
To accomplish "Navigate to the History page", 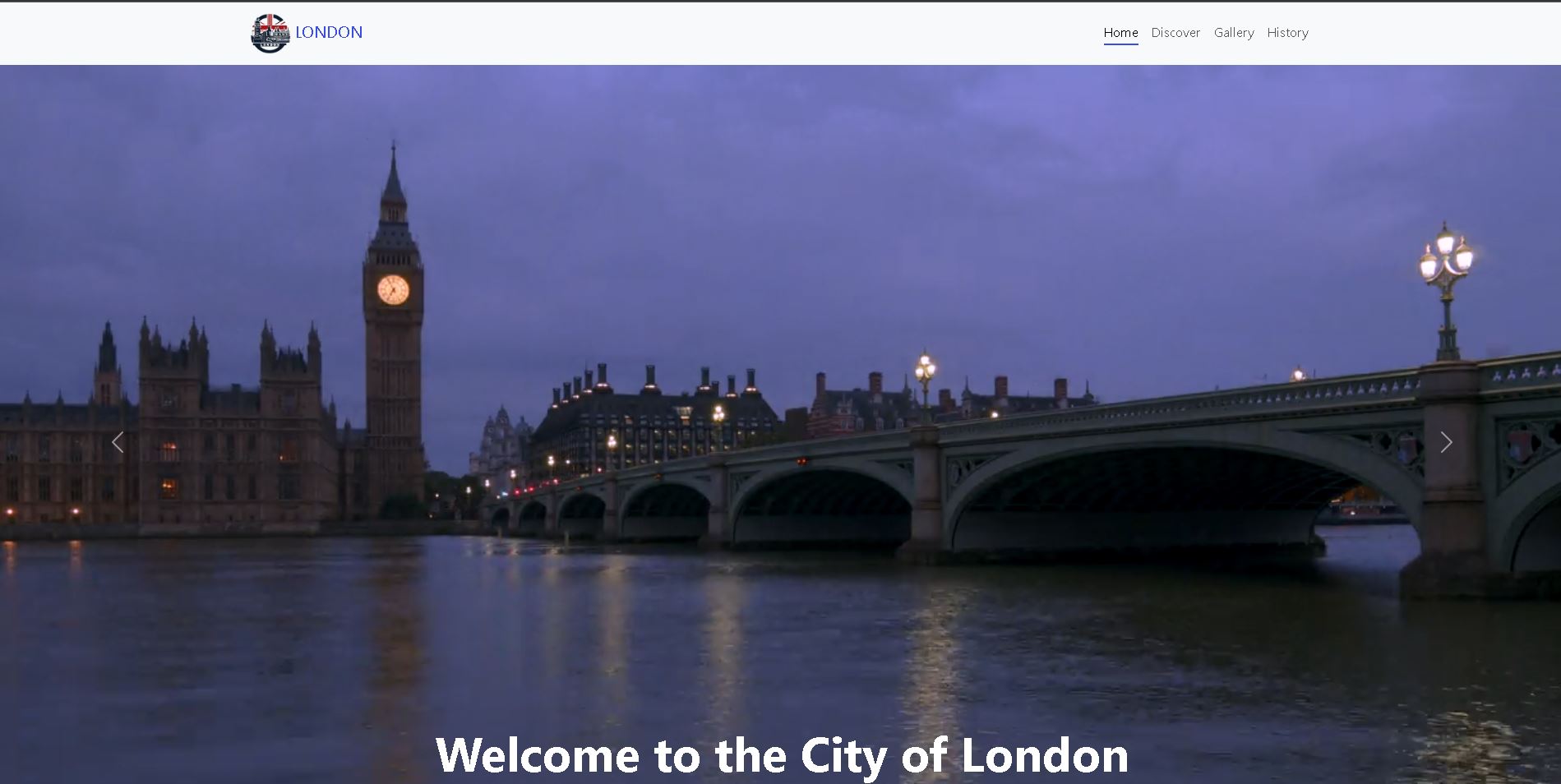I will 1287,33.
